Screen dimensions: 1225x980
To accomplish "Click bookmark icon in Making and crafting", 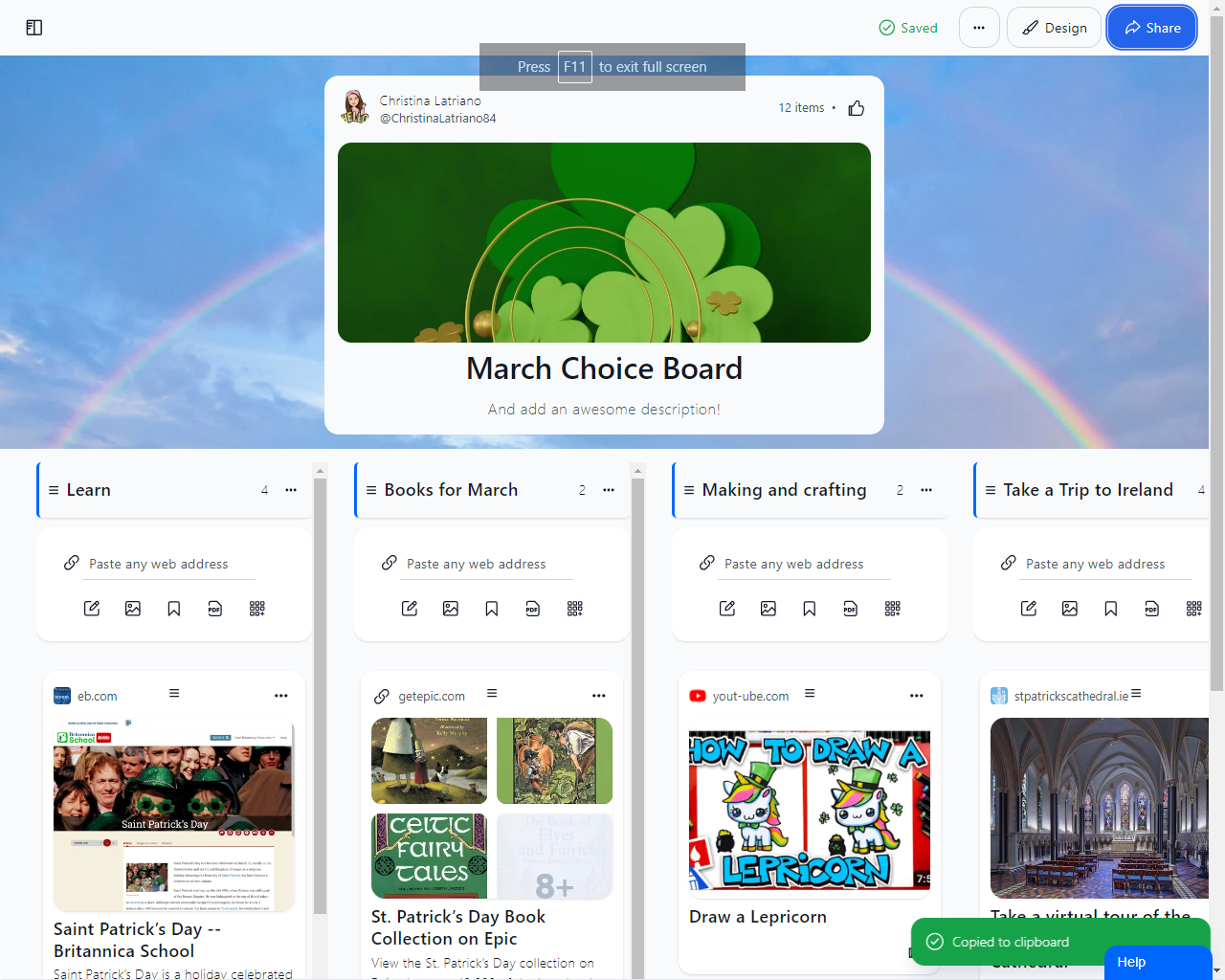I will point(810,609).
